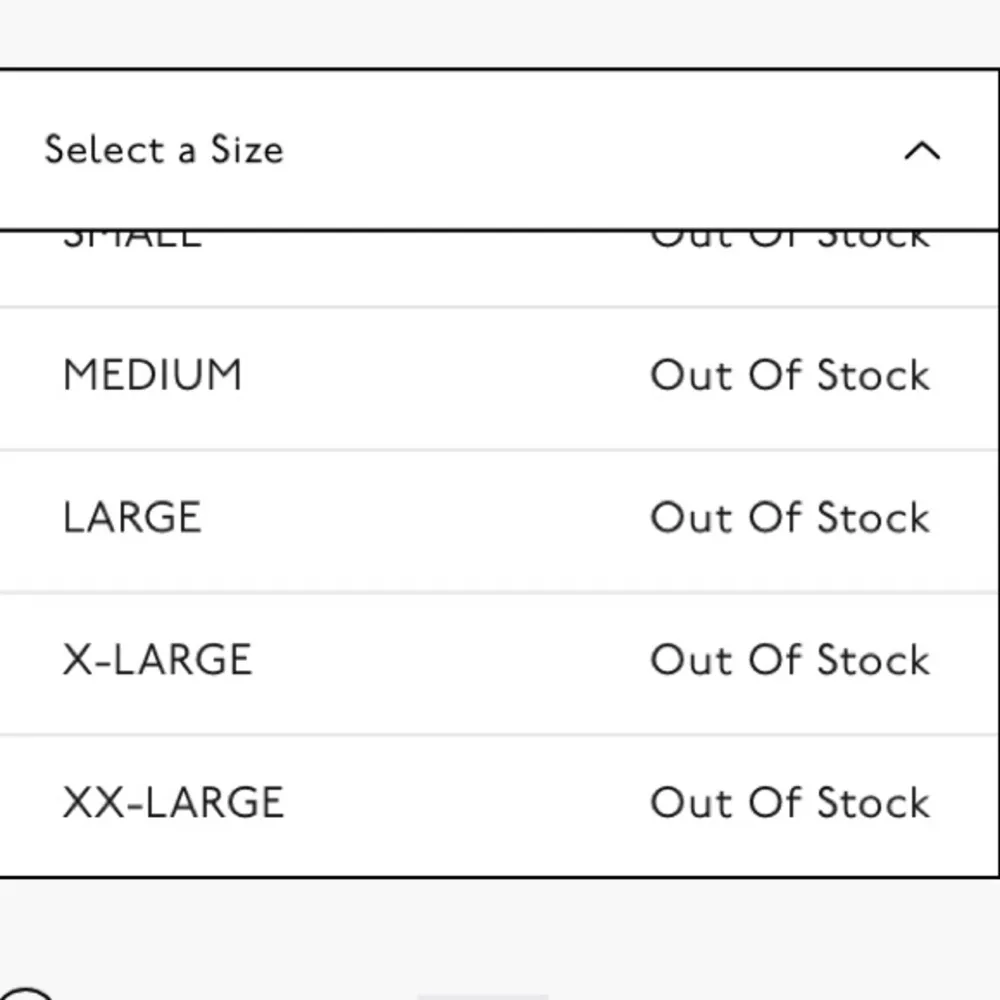This screenshot has width=1000, height=1000.
Task: Choose the LARGE size option
Action: tap(132, 518)
